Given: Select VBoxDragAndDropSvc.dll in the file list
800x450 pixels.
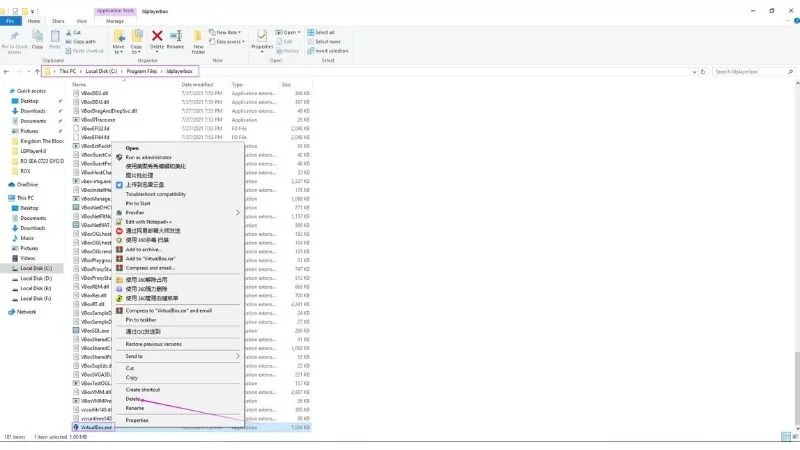Looking at the screenshot, I should point(109,111).
